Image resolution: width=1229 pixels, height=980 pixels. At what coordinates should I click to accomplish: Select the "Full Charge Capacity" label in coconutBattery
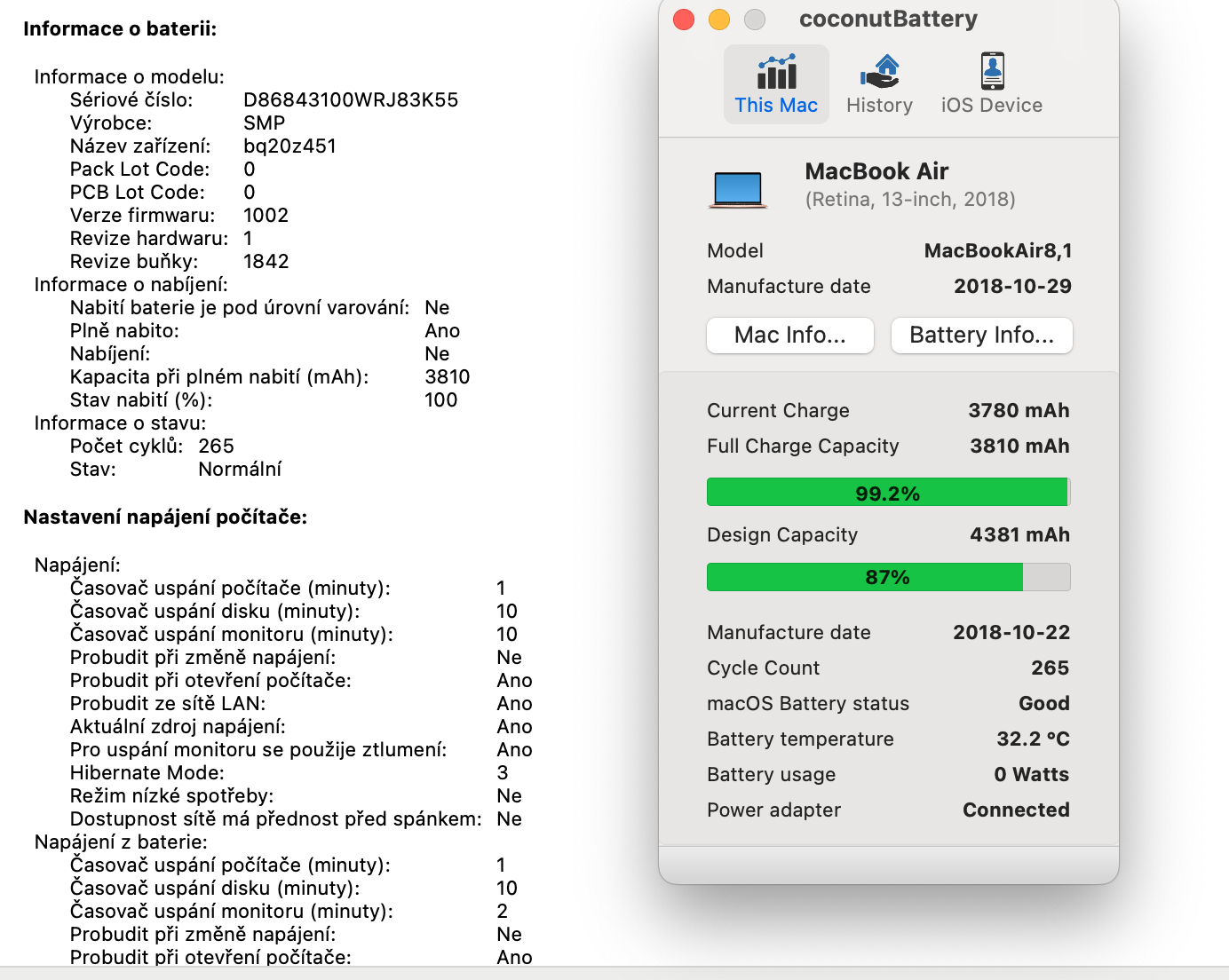coord(803,446)
